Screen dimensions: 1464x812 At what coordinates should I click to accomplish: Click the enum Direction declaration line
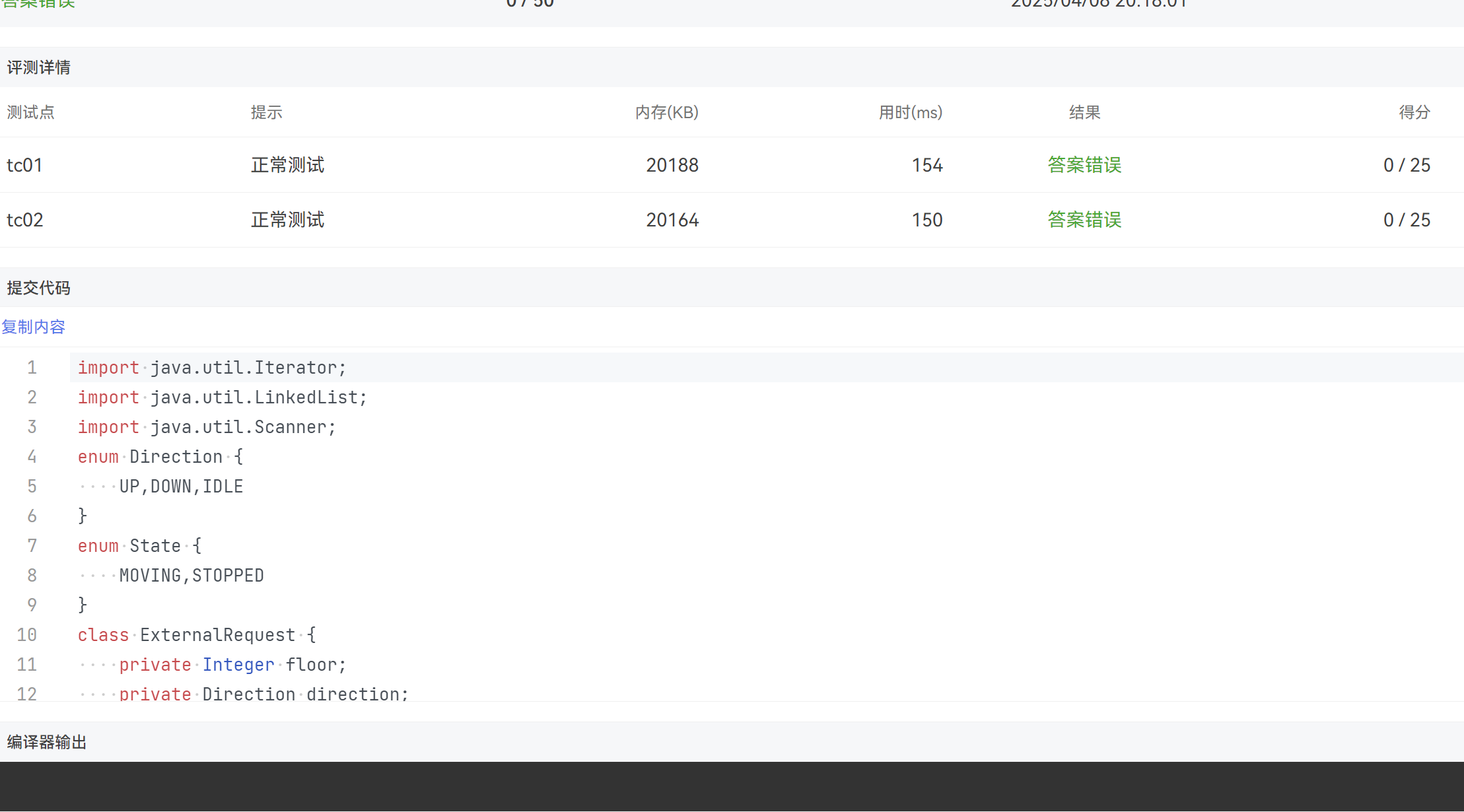(160, 457)
